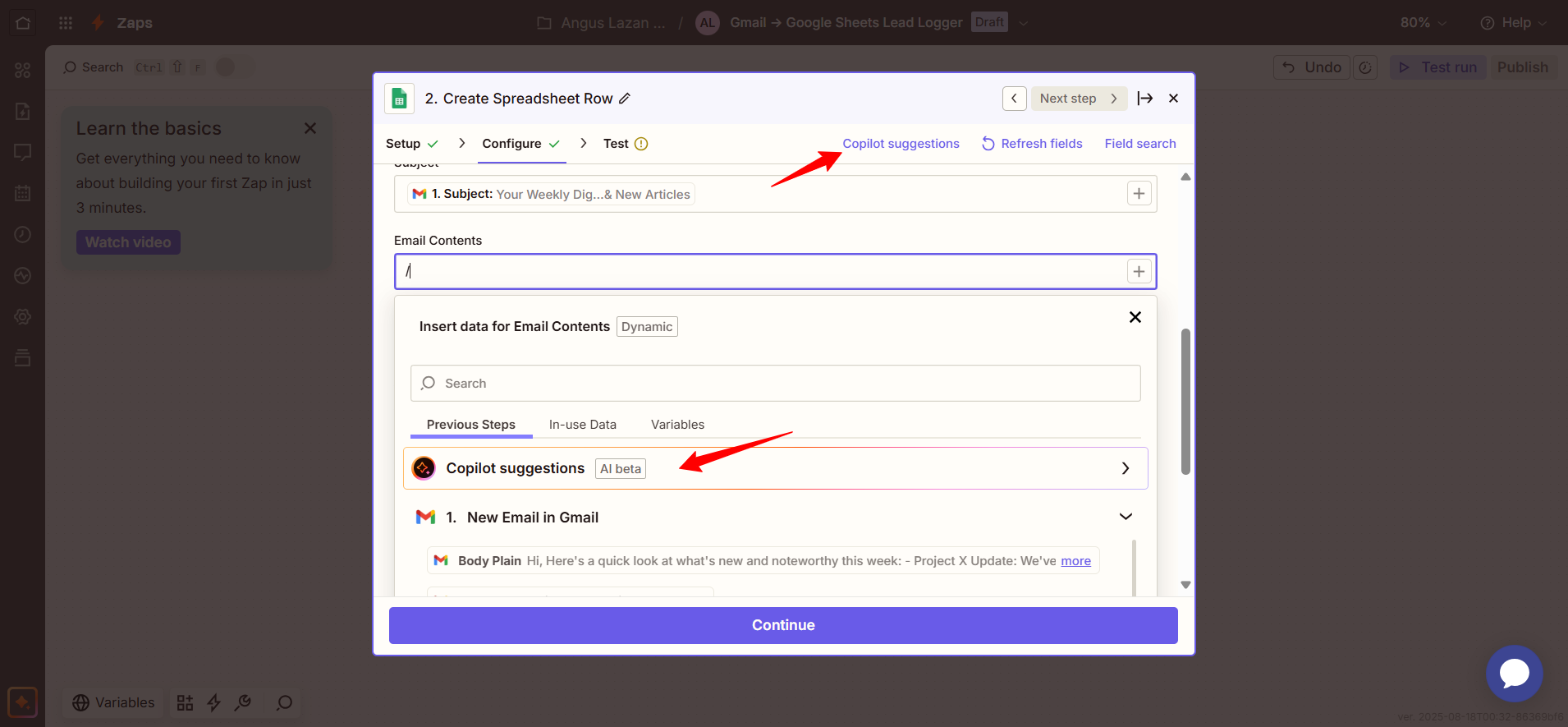1568x727 pixels.
Task: Select the Body Plain data item
Action: point(763,561)
